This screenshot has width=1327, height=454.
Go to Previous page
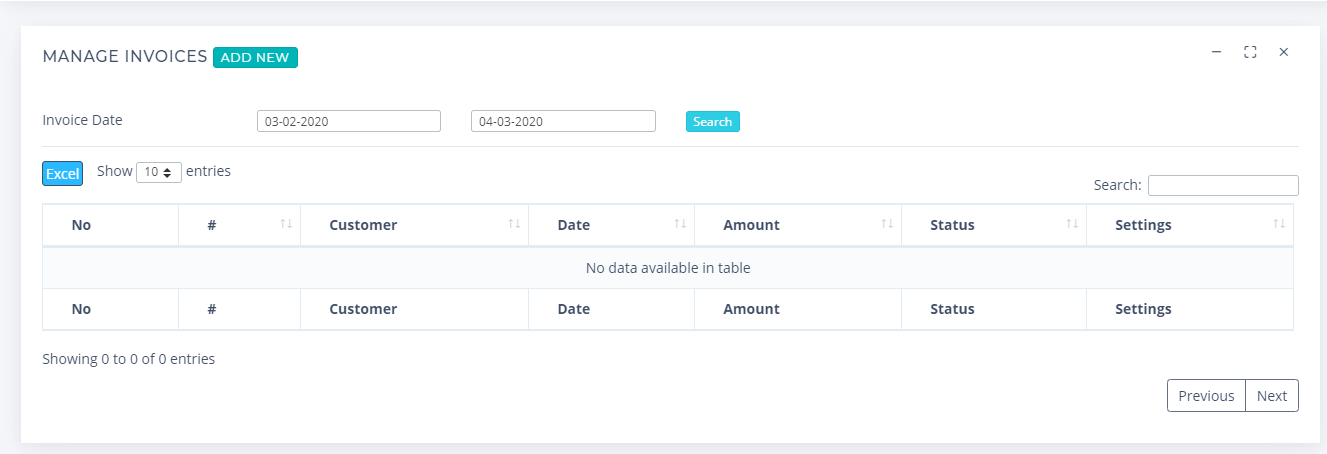click(x=1206, y=395)
